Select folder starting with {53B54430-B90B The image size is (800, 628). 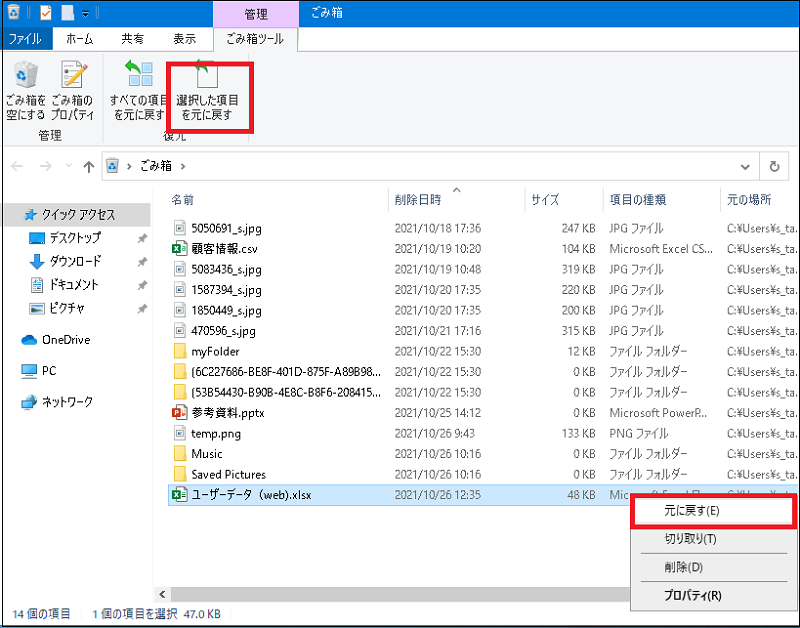286,392
